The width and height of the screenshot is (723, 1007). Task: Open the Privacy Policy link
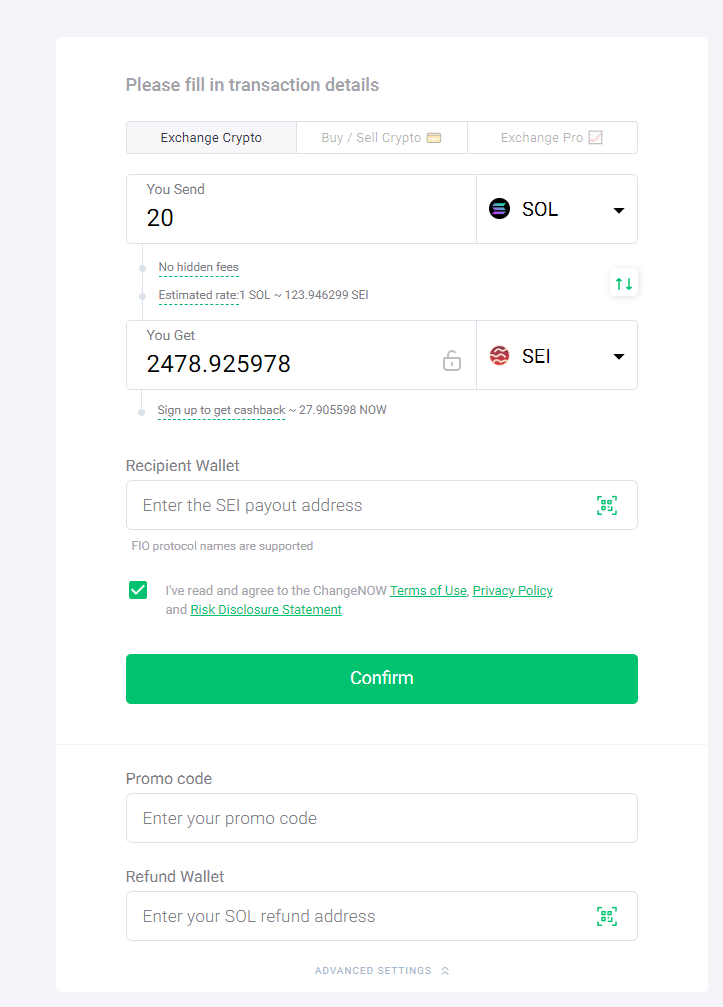(x=512, y=591)
